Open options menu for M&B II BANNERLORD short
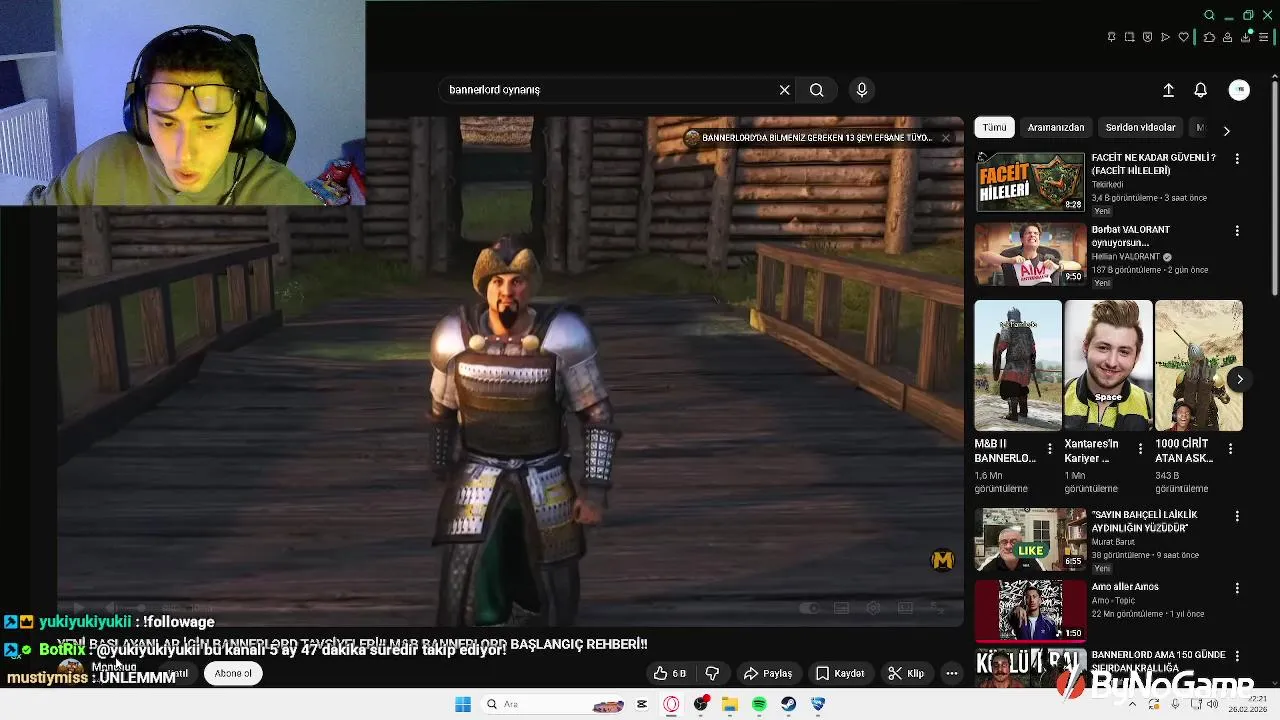This screenshot has height=720, width=1280. tap(1050, 449)
